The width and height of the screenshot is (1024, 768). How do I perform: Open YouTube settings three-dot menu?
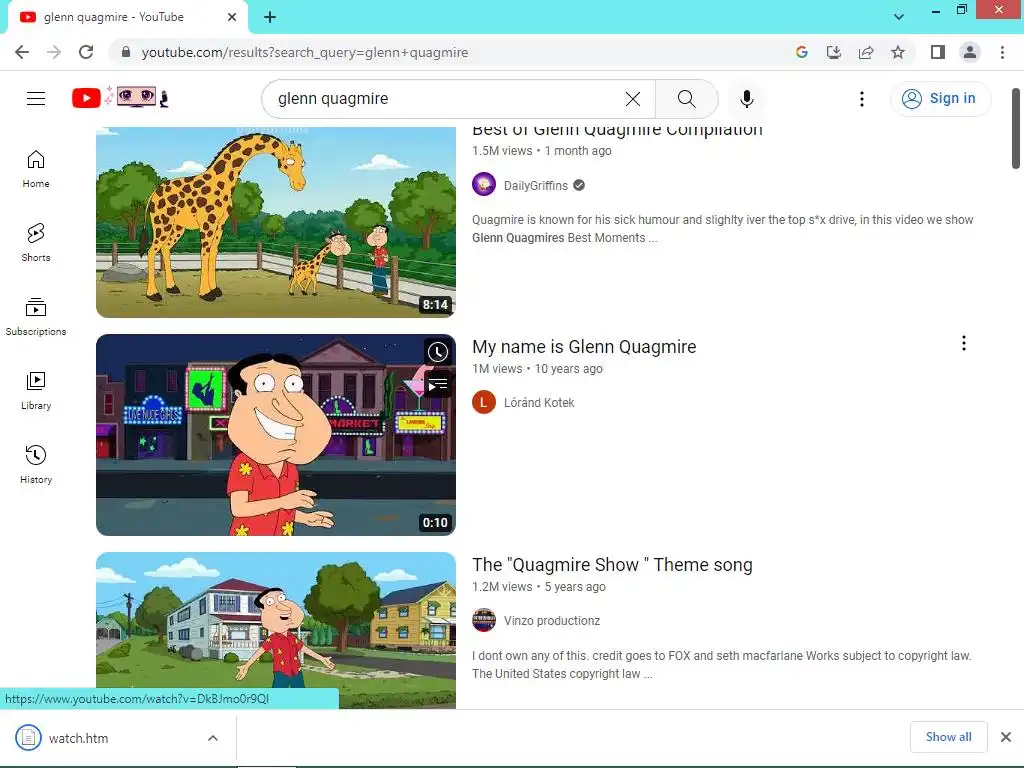(x=862, y=99)
